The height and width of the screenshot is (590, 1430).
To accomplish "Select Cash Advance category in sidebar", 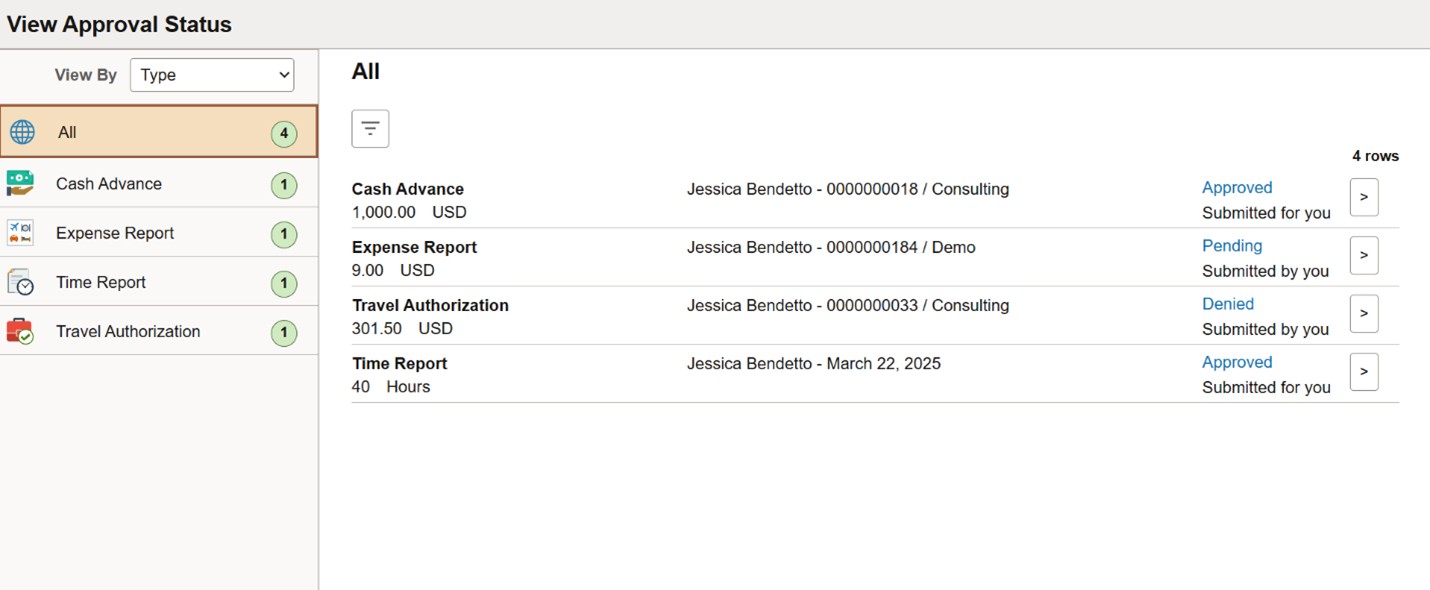I will coord(109,184).
